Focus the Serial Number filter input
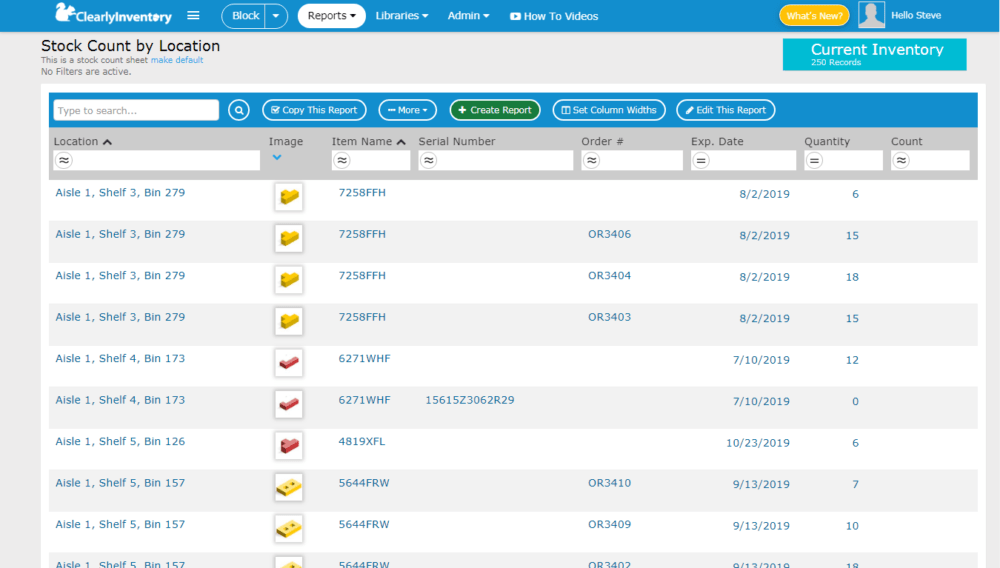 click(x=496, y=161)
